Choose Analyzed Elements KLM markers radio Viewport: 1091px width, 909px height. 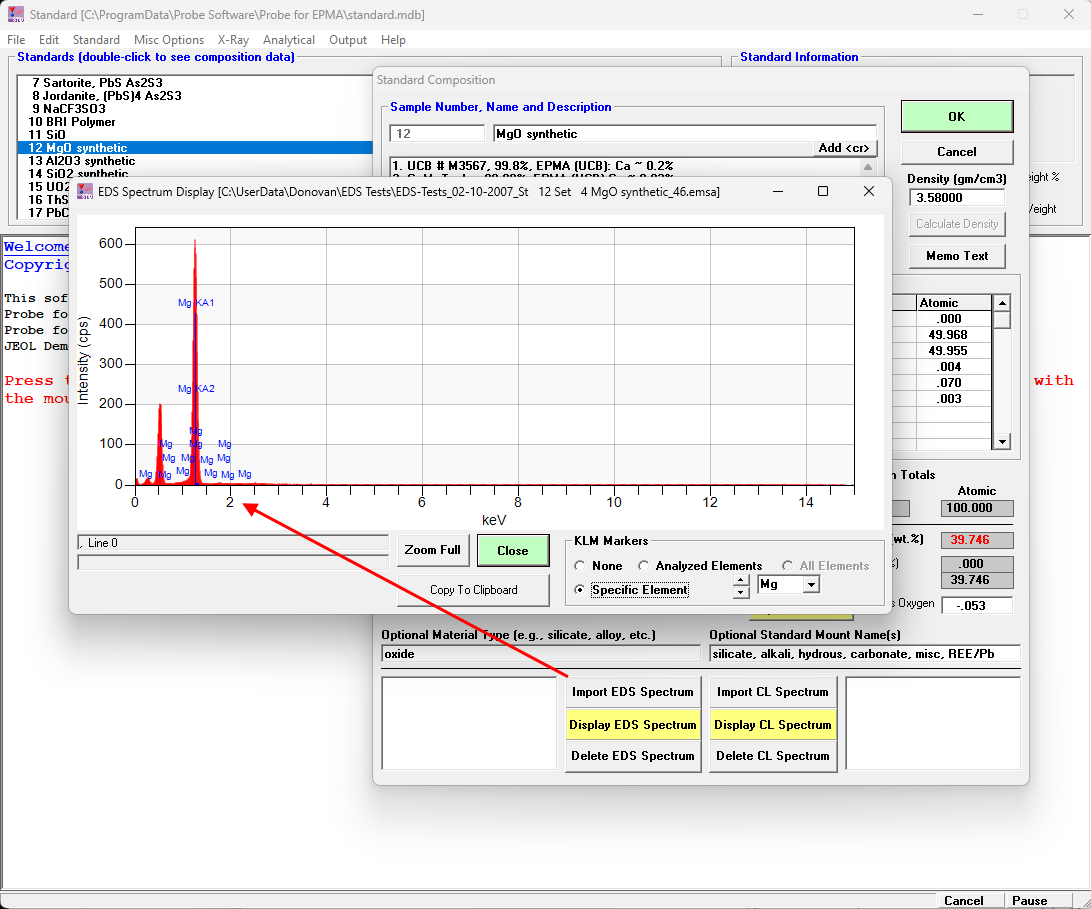pyautogui.click(x=645, y=566)
